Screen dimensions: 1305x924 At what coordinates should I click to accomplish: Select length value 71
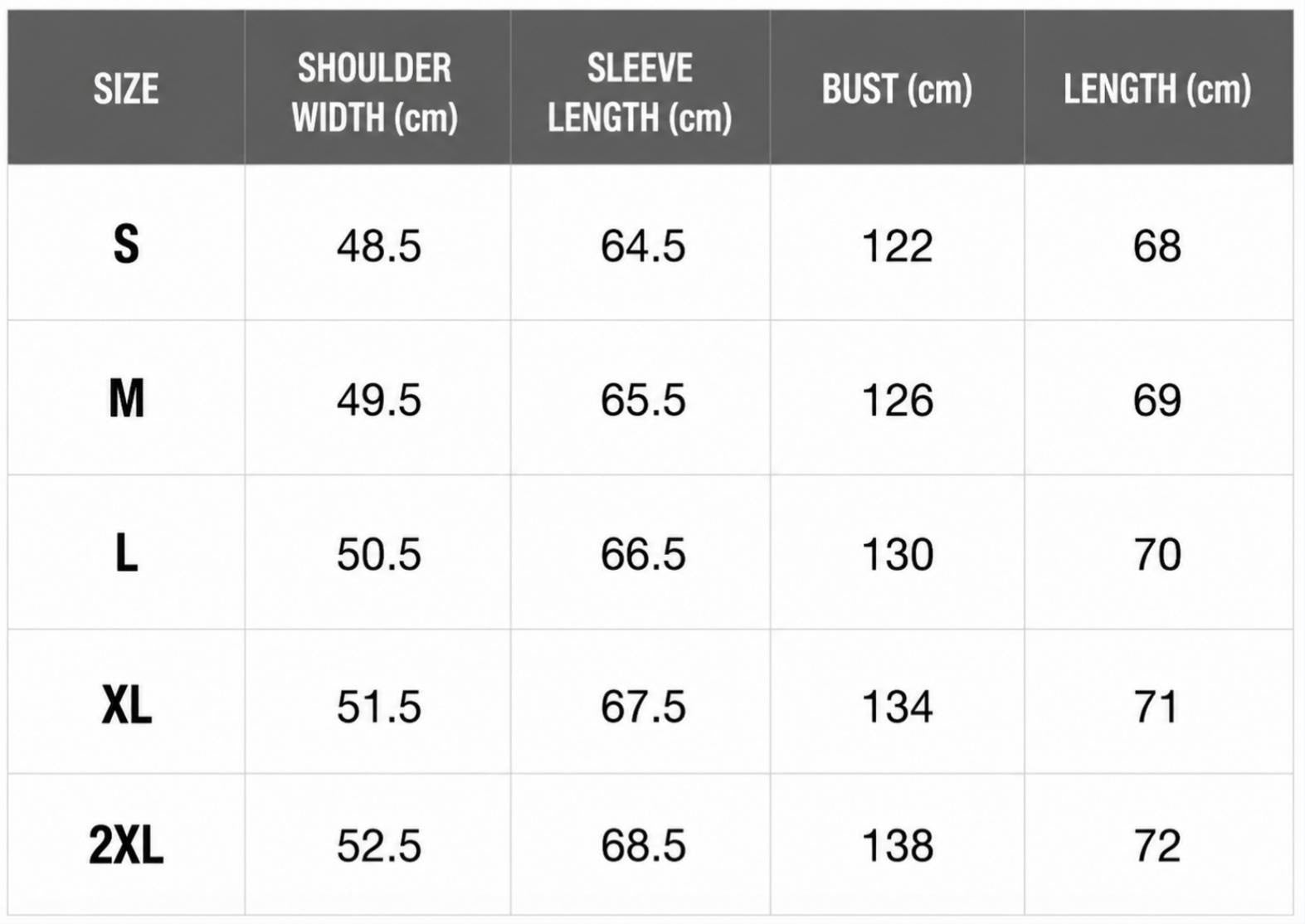click(x=1156, y=707)
